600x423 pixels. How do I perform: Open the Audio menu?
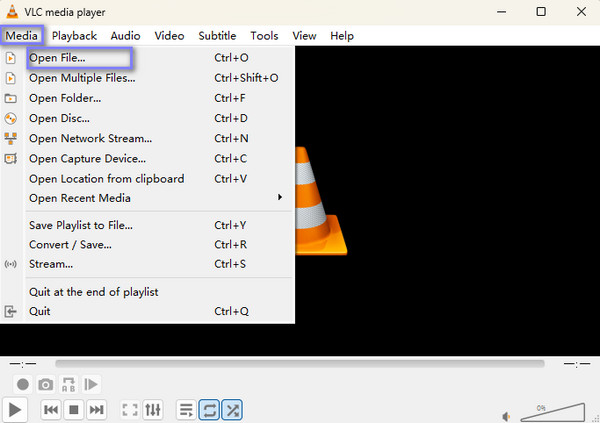(126, 36)
